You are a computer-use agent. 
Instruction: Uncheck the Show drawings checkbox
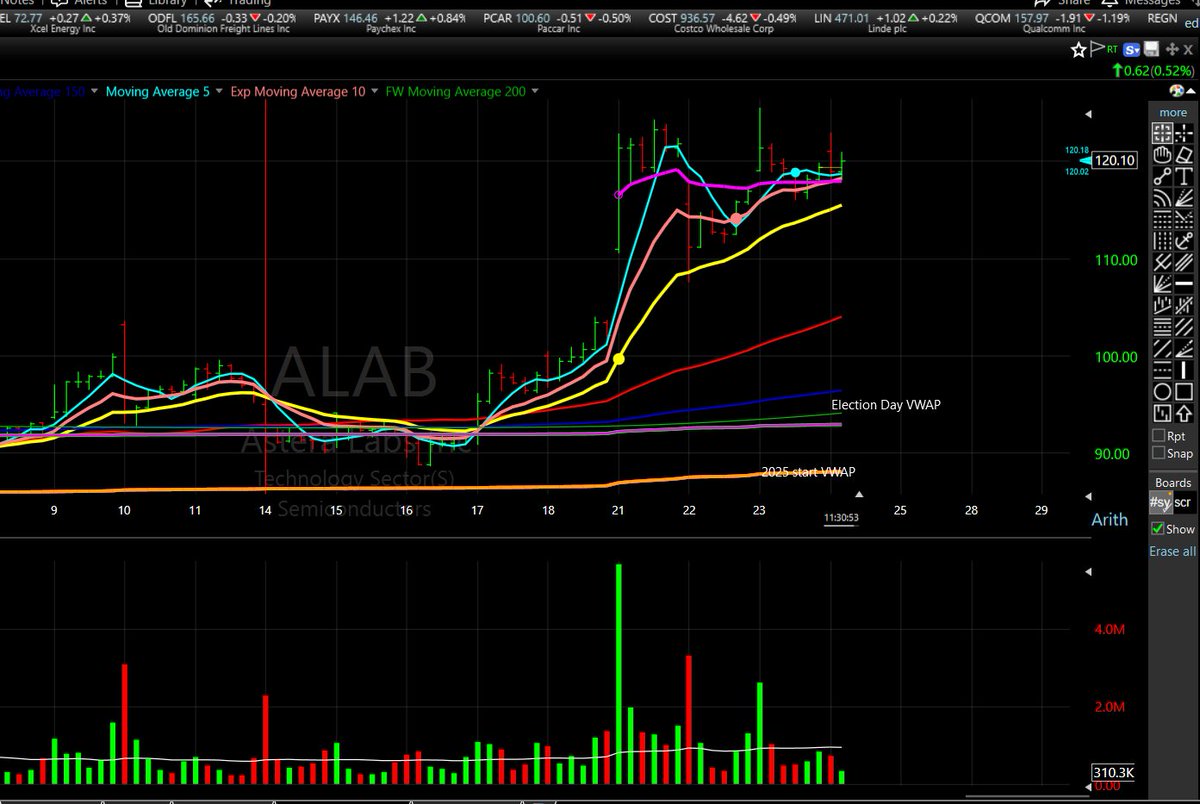pos(1159,529)
